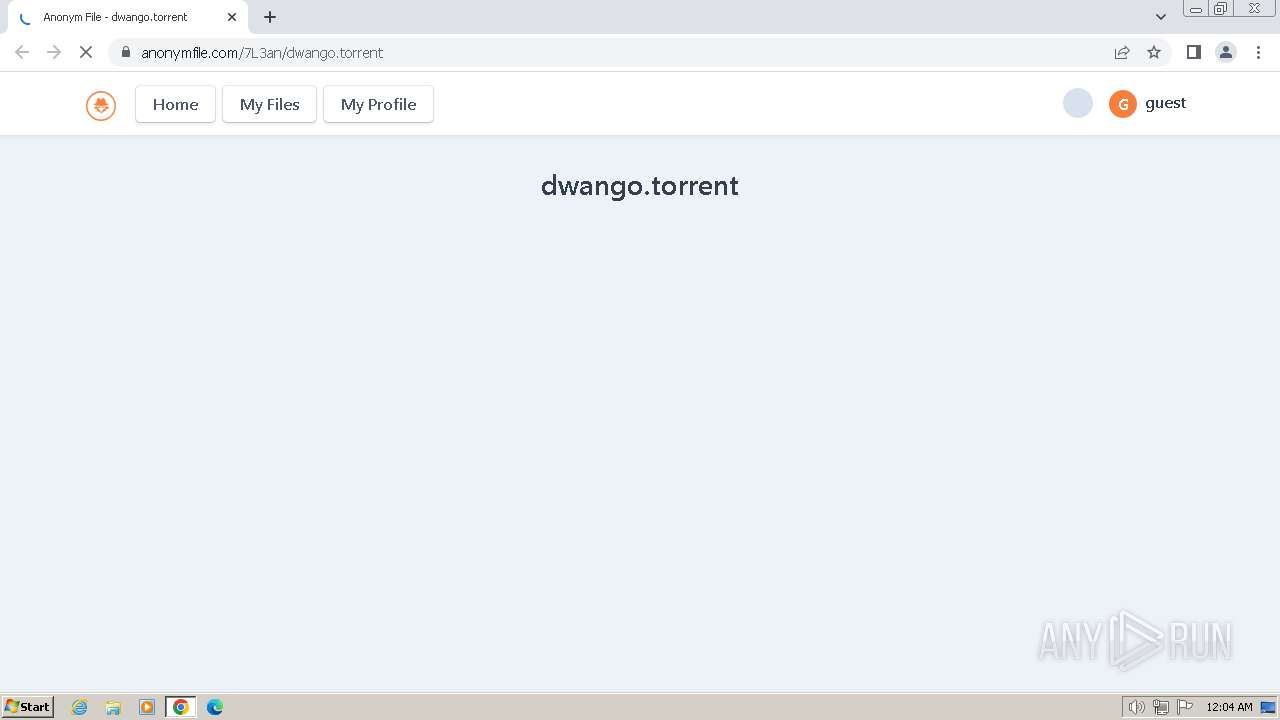The width and height of the screenshot is (1280, 720).
Task: Launch Microsoft Edge from taskbar
Action: [214, 707]
